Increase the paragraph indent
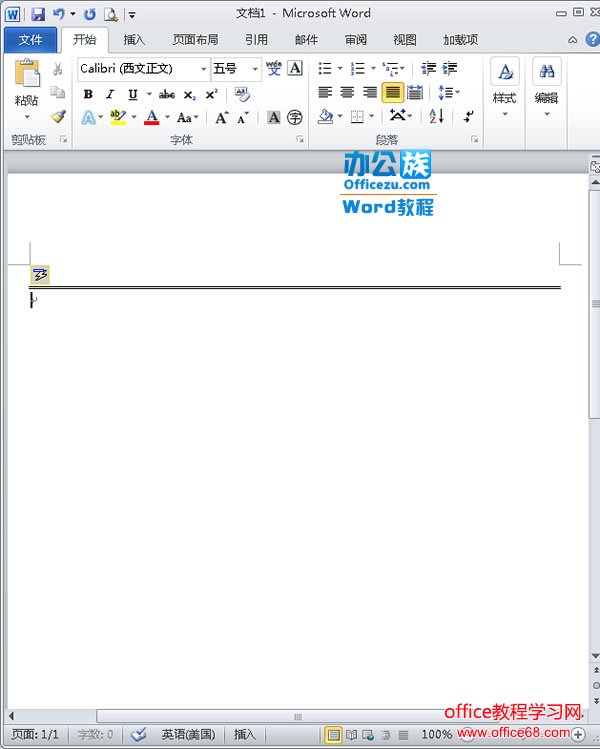Image resolution: width=600 pixels, height=749 pixels. click(x=450, y=69)
